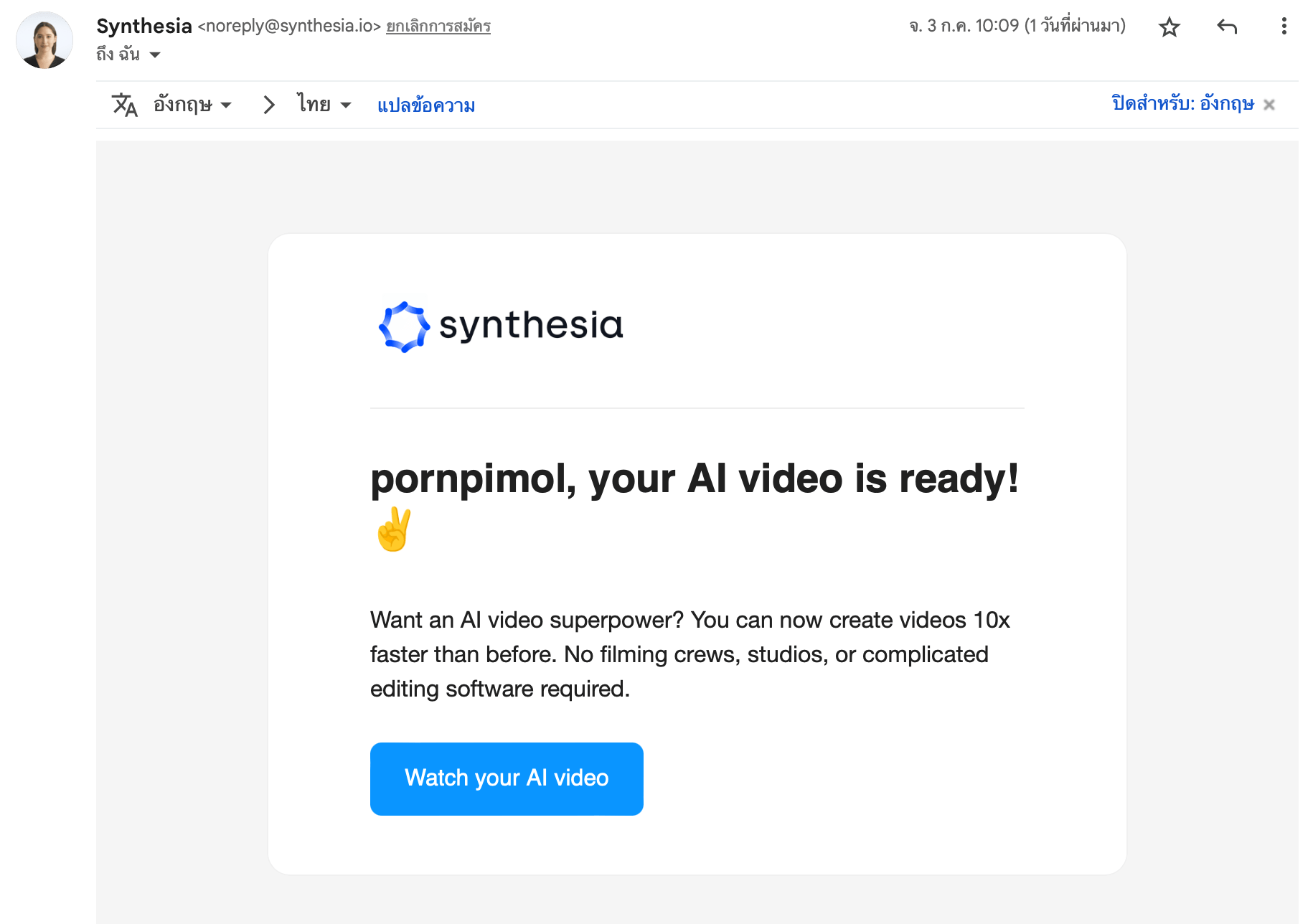Click the victory hand emoji
1313x924 pixels.
[x=394, y=529]
